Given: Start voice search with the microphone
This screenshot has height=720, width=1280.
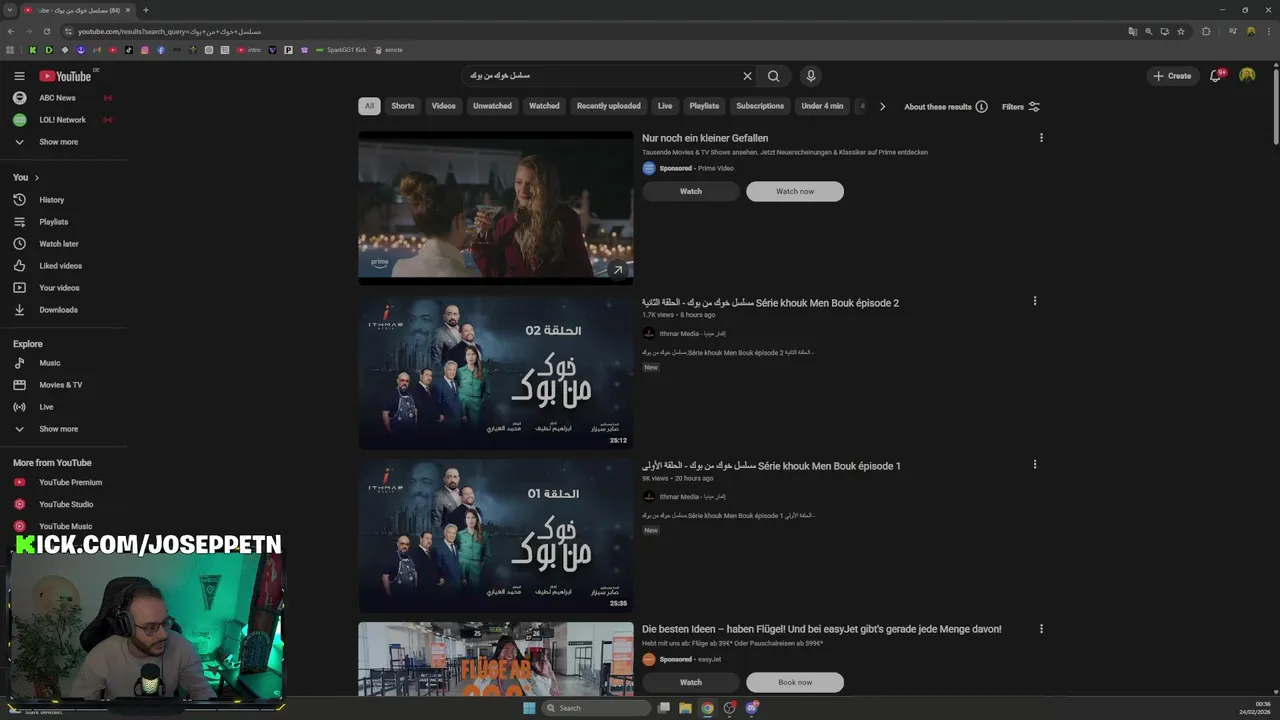Looking at the screenshot, I should coord(811,76).
